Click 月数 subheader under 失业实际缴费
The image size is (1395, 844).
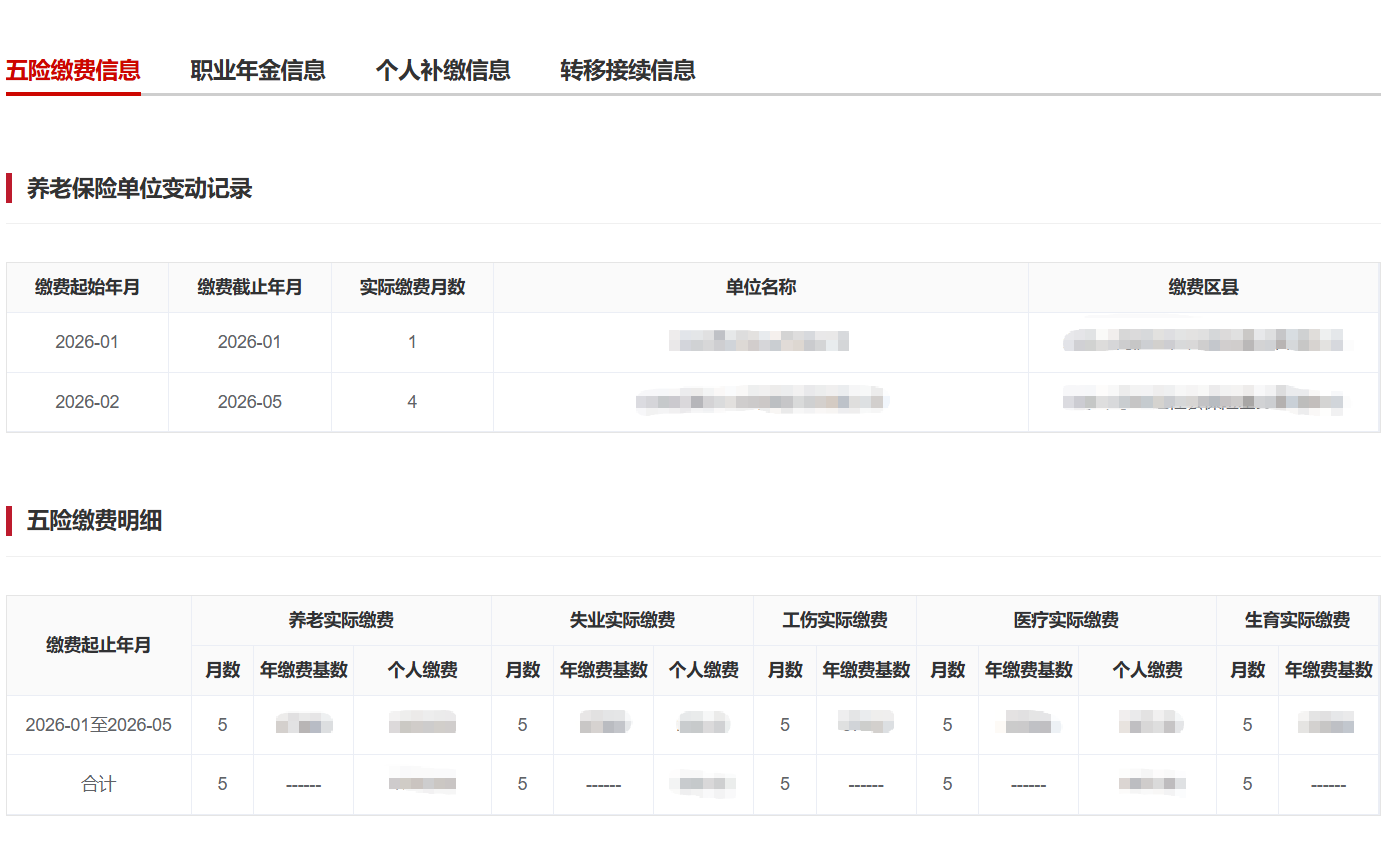[x=522, y=671]
